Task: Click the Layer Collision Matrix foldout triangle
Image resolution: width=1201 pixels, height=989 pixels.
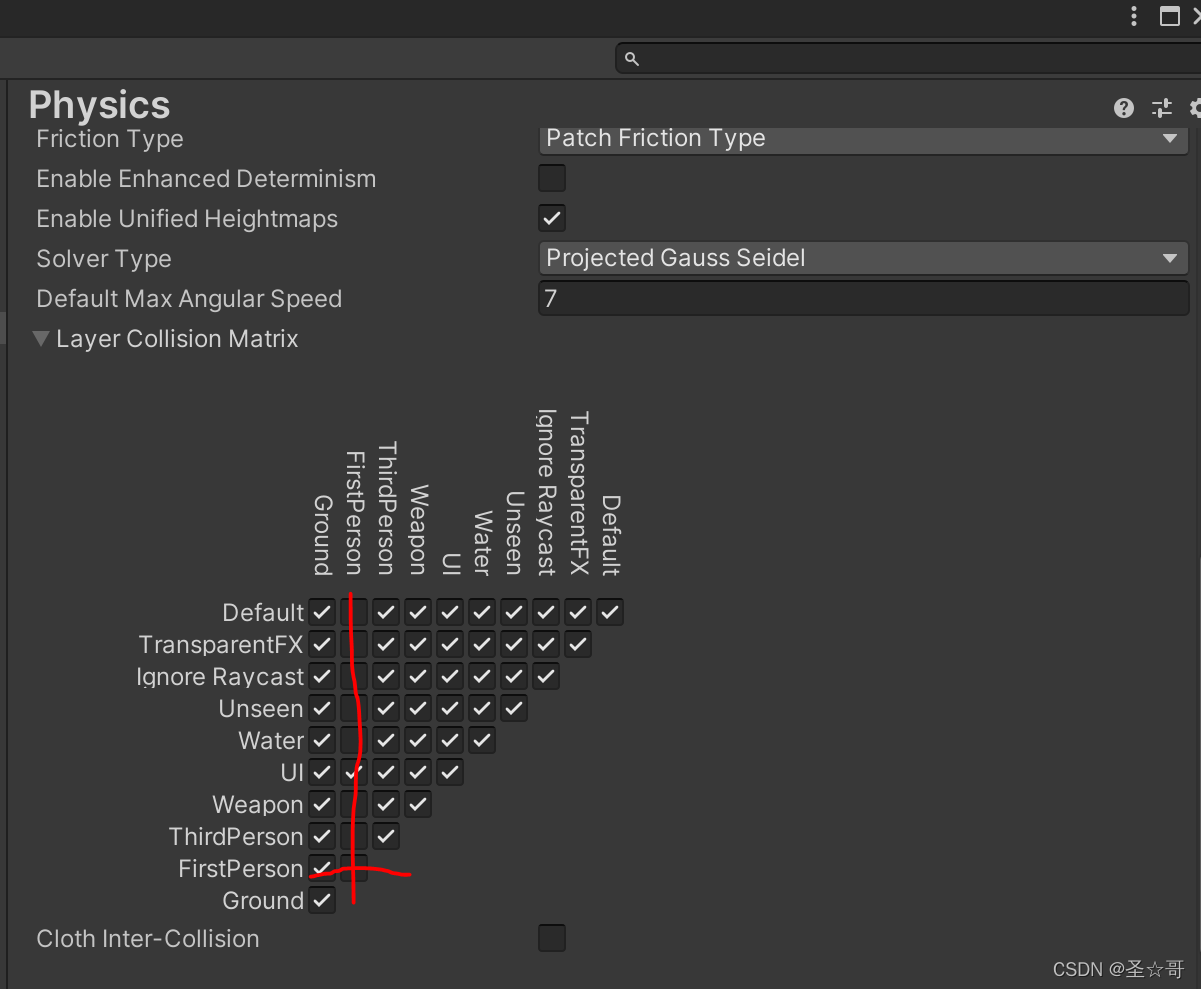Action: 40,338
